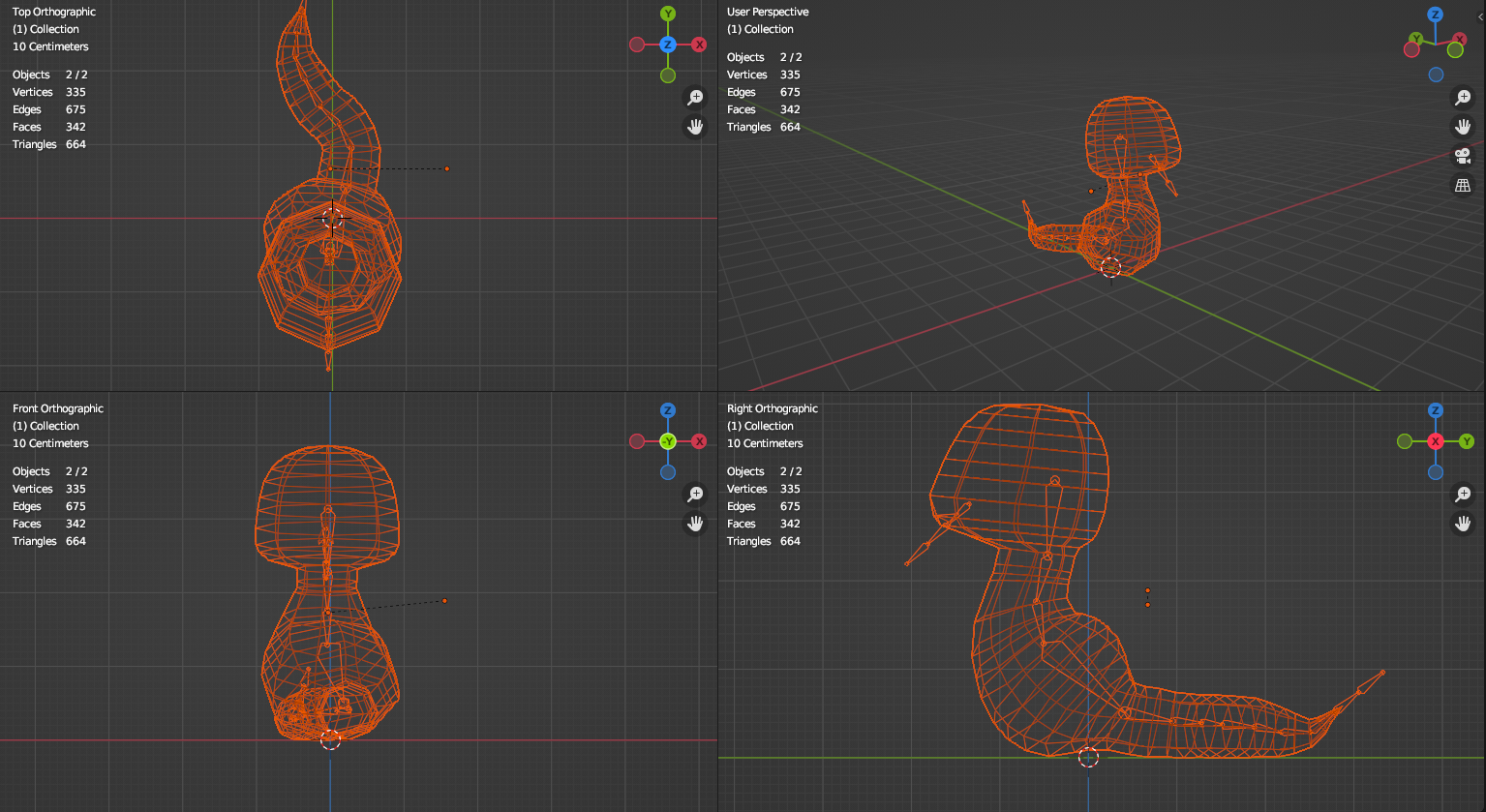Click 'Triangles 664' stat in User Perspective viewport
Viewport: 1486px width, 812px height.
pyautogui.click(x=764, y=127)
